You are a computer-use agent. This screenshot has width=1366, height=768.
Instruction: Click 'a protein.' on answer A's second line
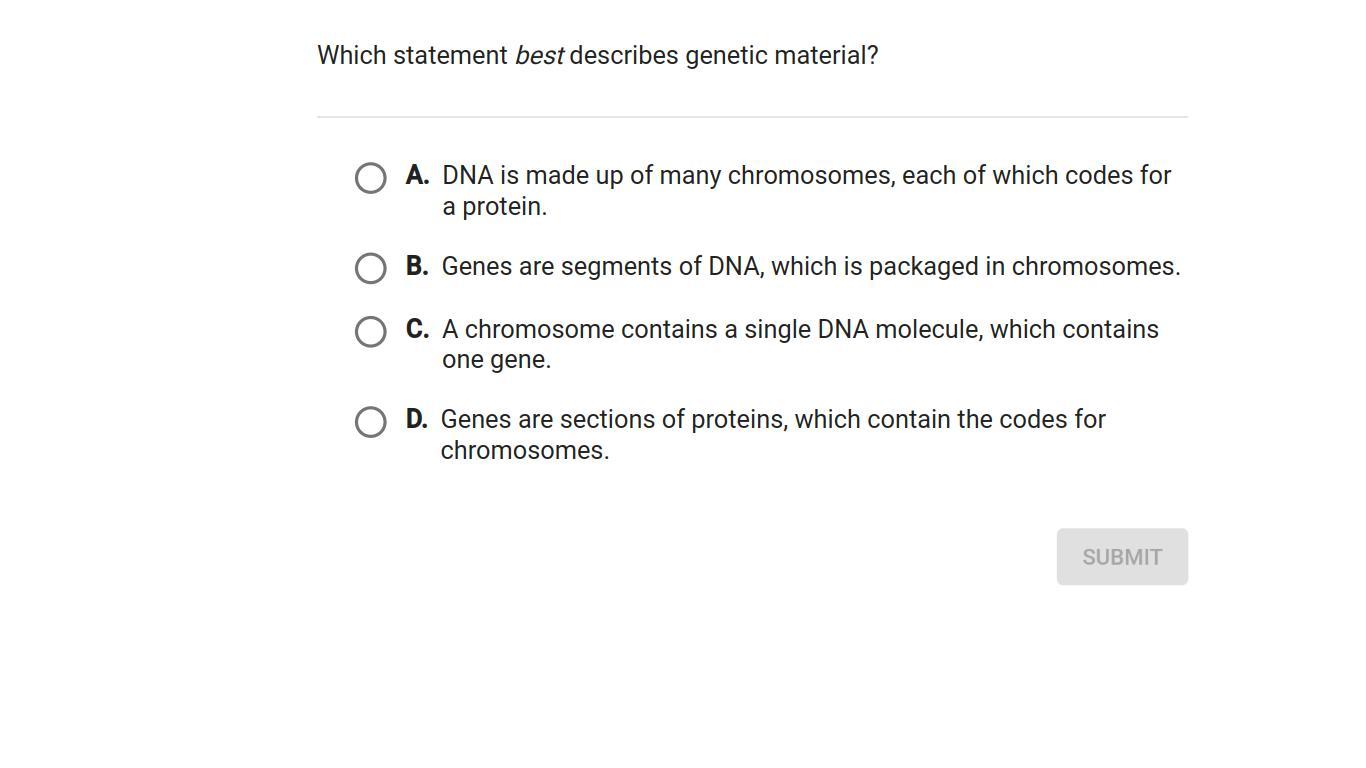pos(495,207)
